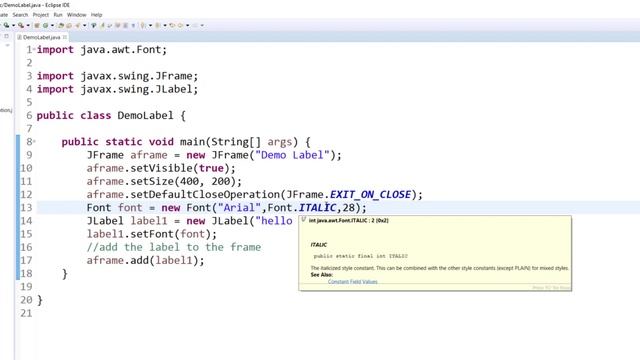640x360 pixels.
Task: Click the Open Type toolbar icon
Action: [x=61, y=25]
